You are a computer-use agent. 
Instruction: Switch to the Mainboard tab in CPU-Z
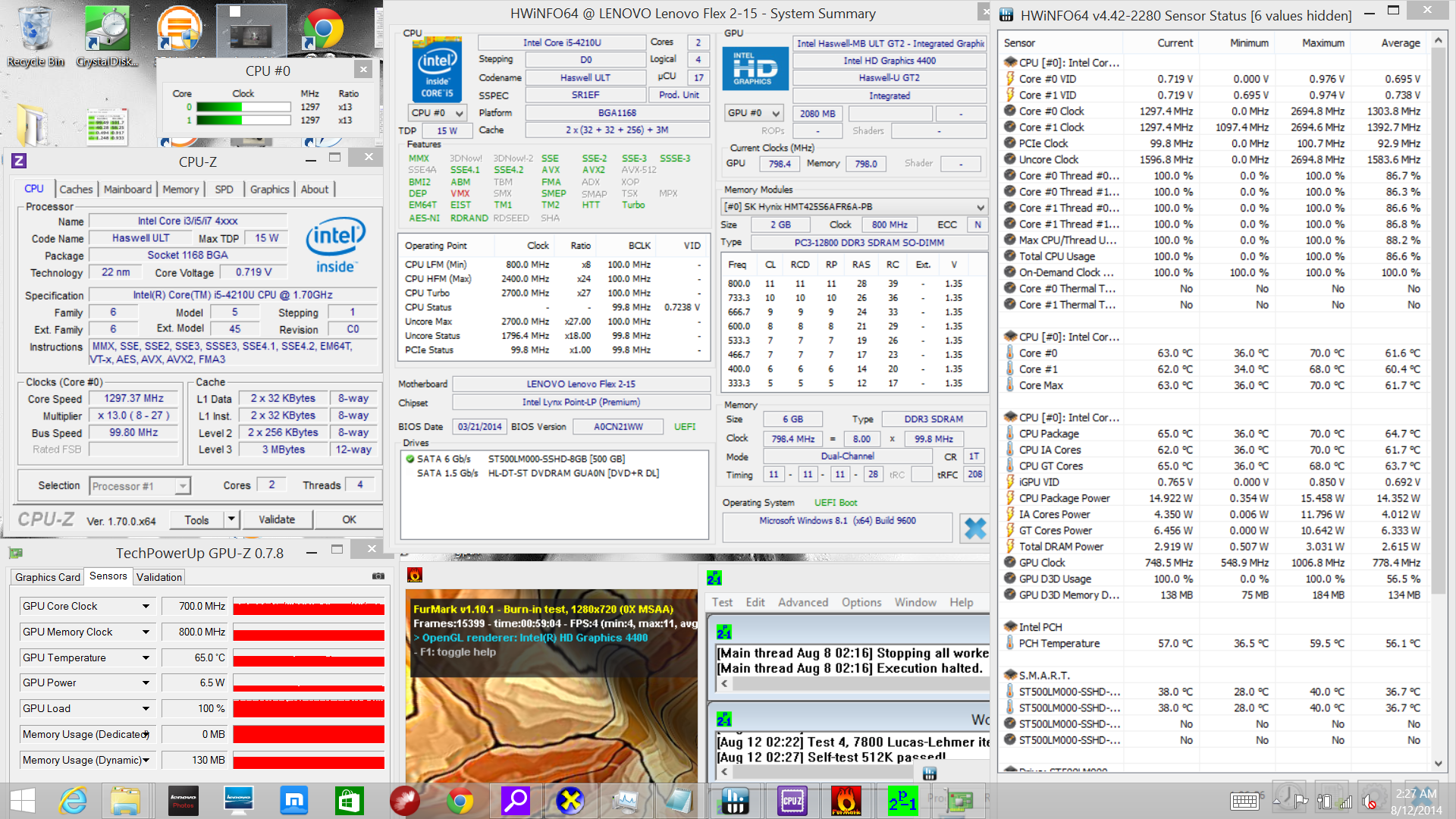(127, 190)
